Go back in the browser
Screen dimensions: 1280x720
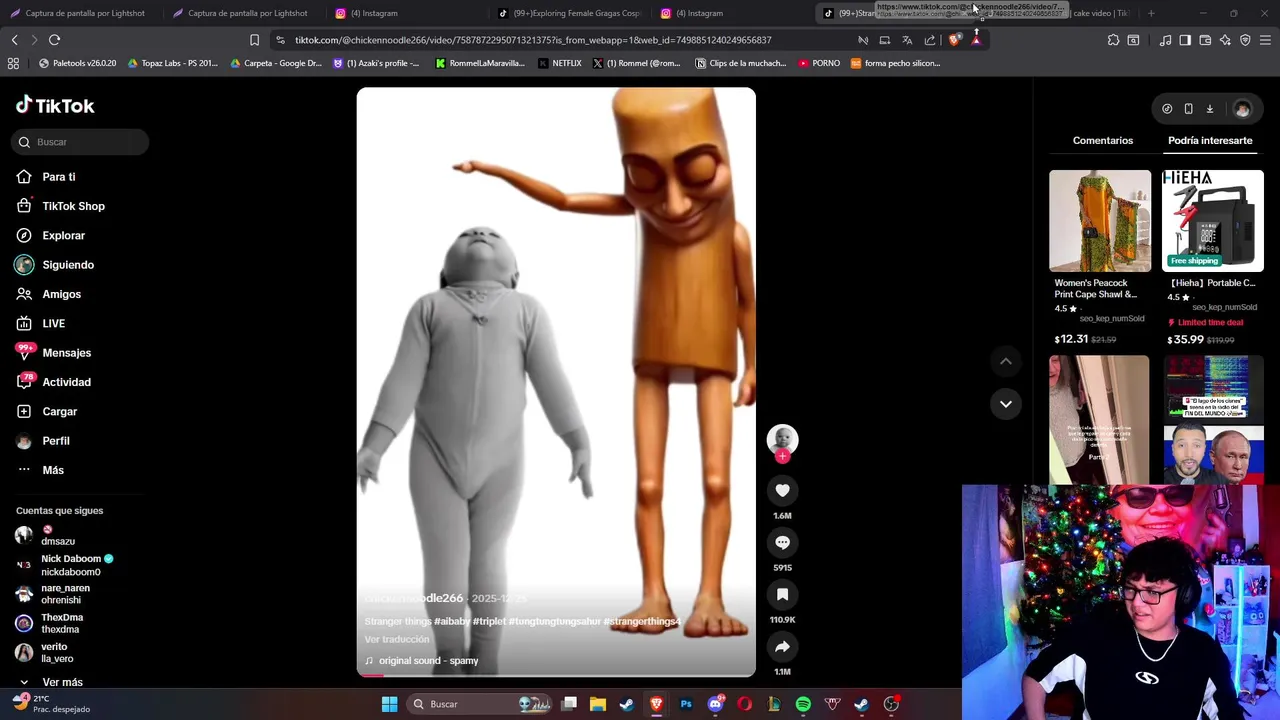point(14,40)
